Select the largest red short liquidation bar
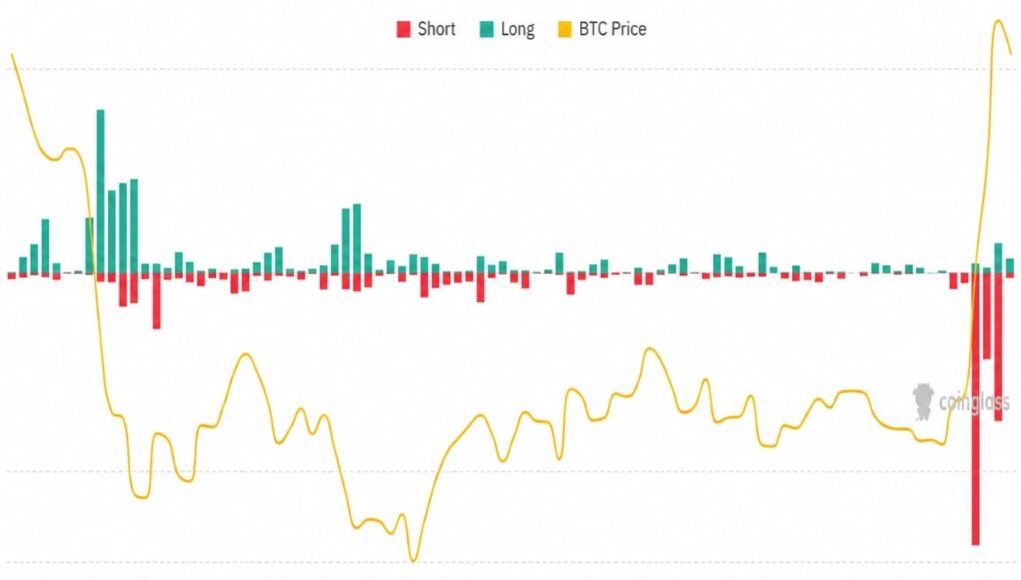 (x=975, y=409)
